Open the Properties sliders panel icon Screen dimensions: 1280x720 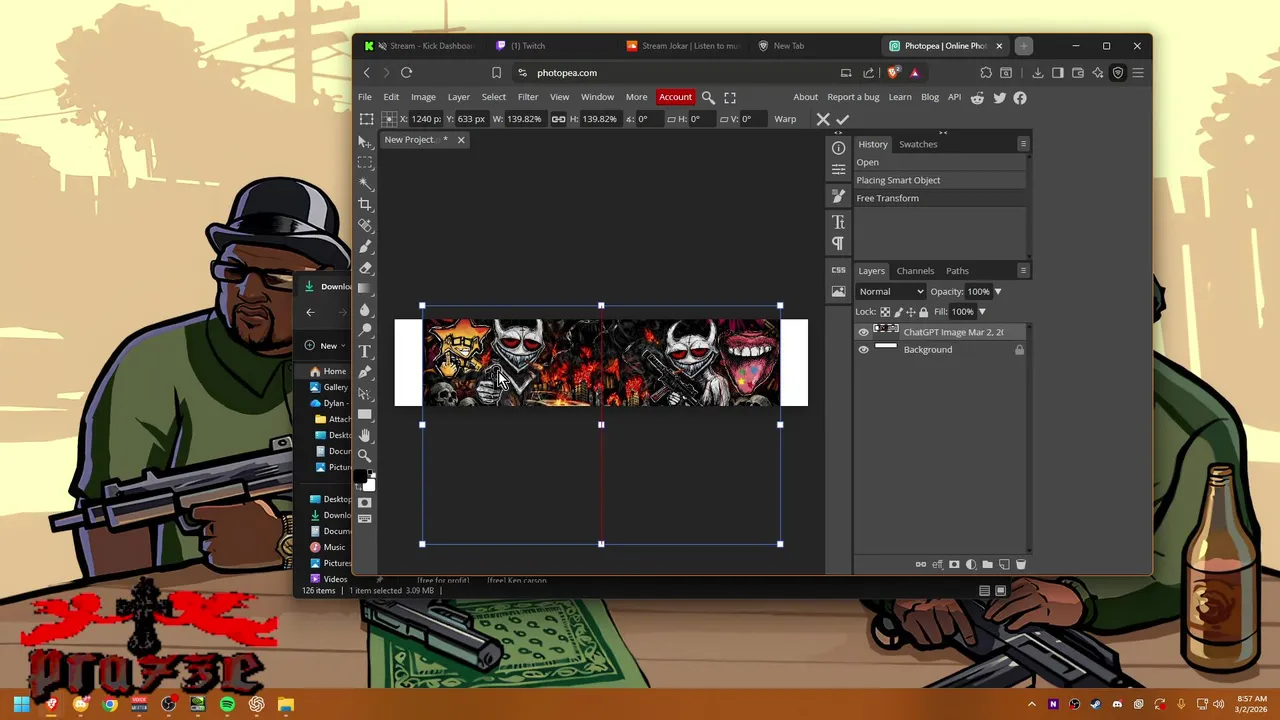838,169
